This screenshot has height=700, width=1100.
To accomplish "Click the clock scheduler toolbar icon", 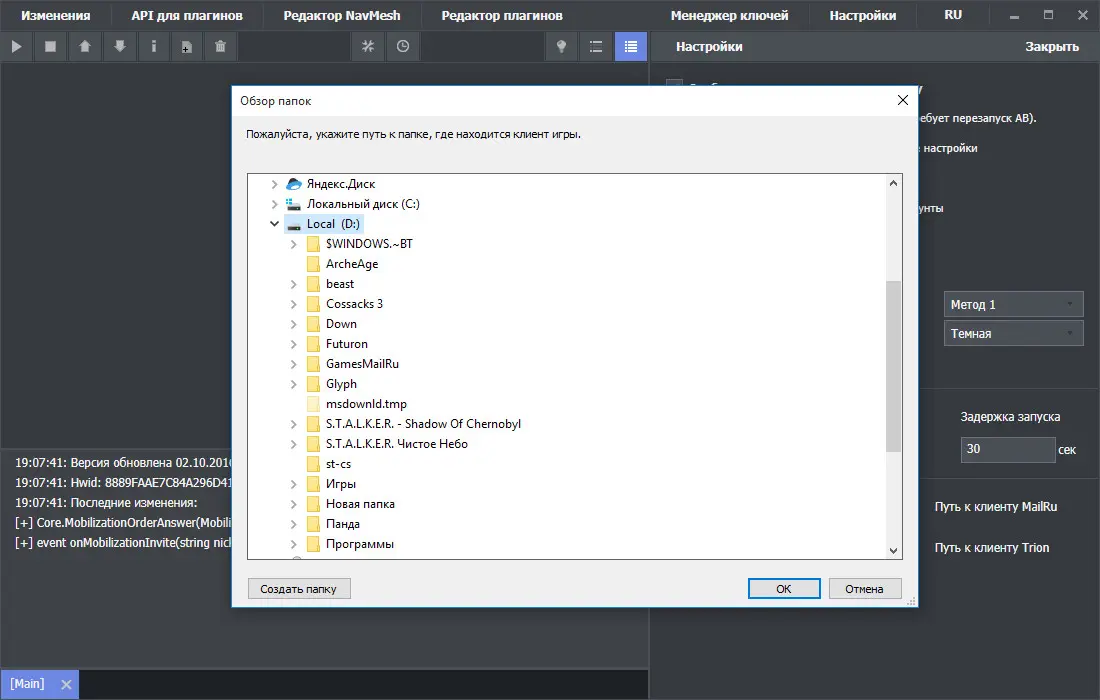I will (x=402, y=46).
